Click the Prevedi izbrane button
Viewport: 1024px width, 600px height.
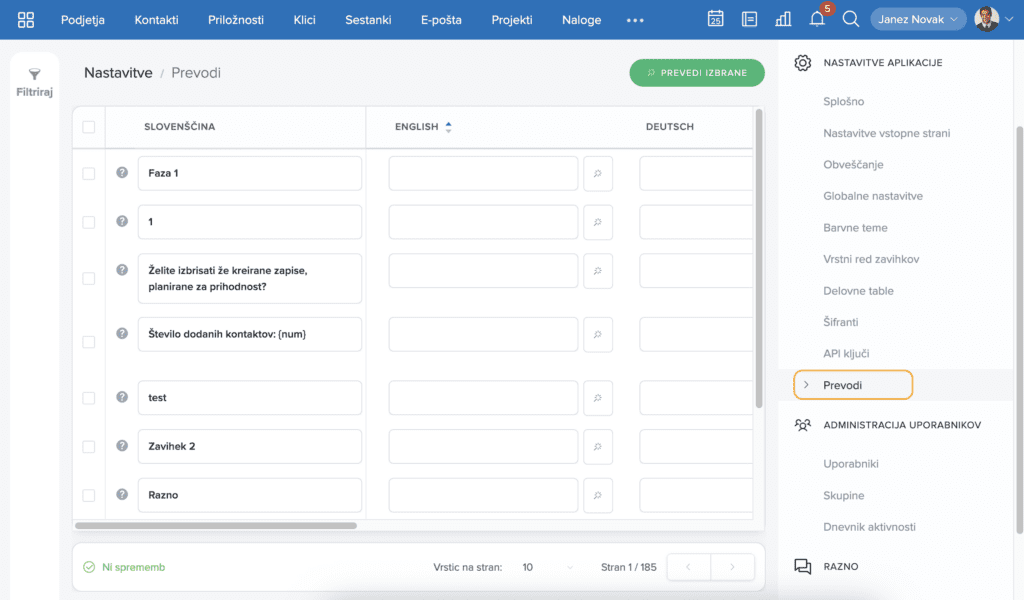(x=696, y=73)
